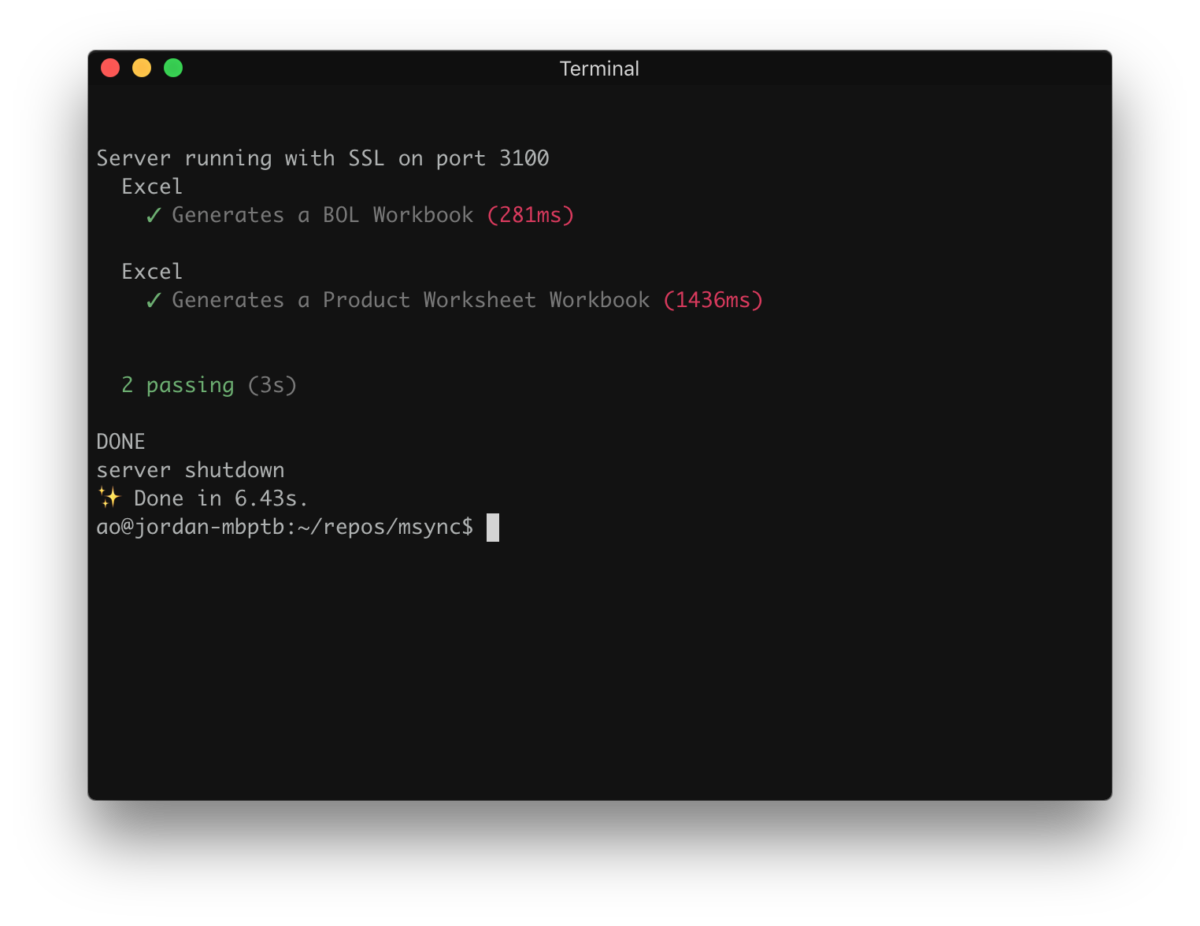Click the $ symbol at the prompt
The image size is (1200, 926).
point(467,526)
